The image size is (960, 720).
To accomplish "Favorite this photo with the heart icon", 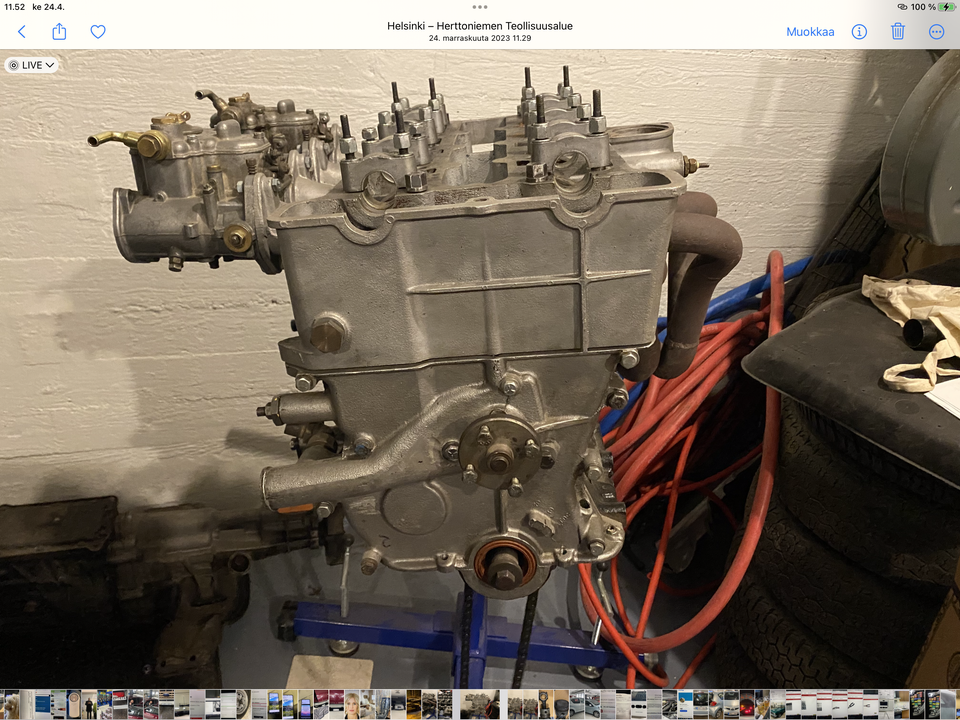I will (x=98, y=31).
